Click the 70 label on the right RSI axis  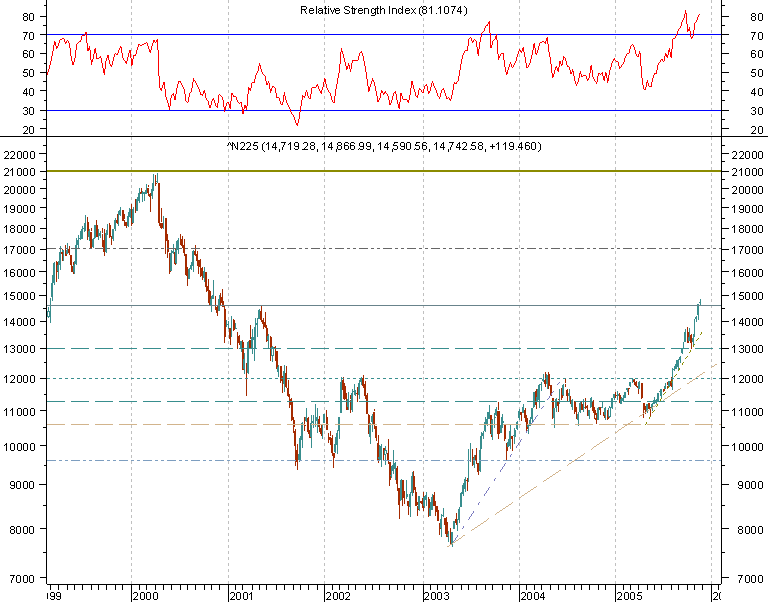(757, 36)
